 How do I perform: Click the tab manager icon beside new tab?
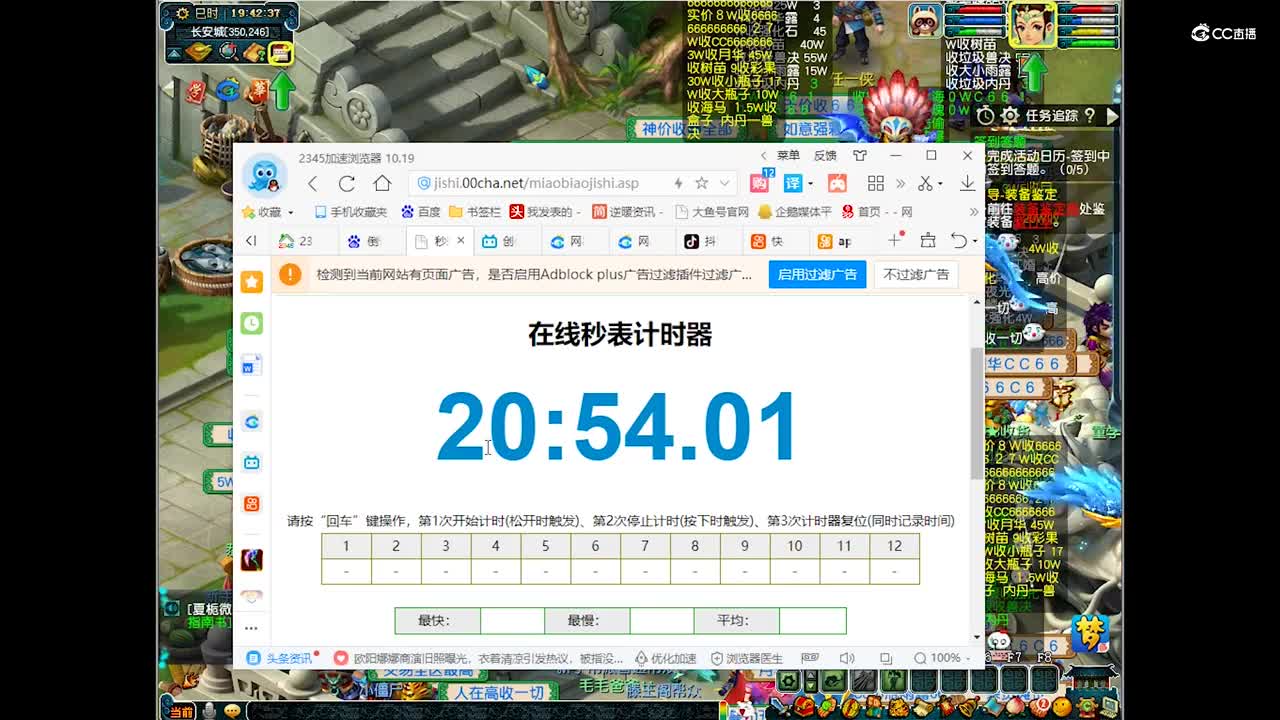(928, 241)
